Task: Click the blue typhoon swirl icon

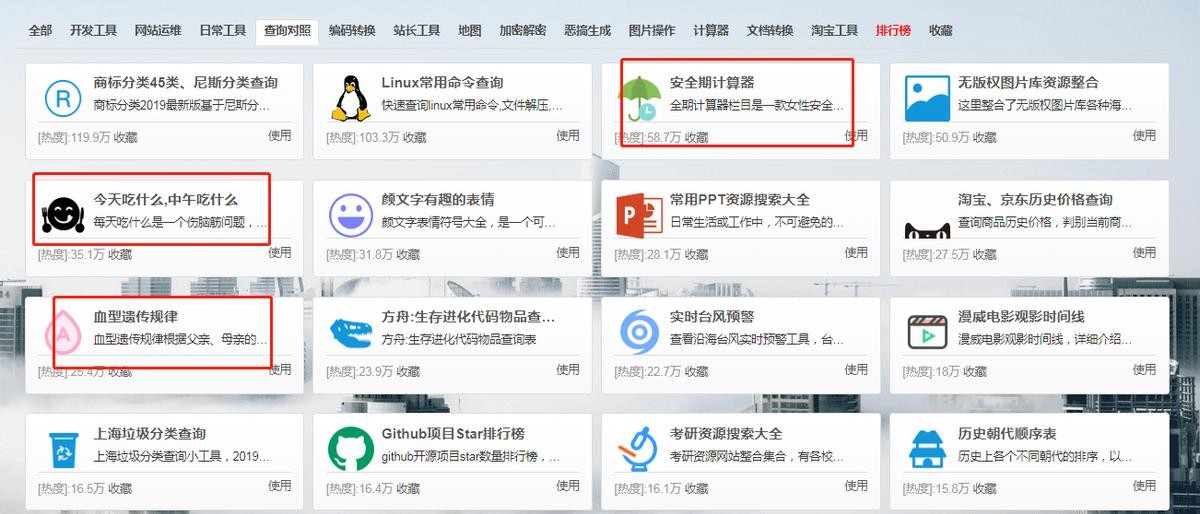Action: [638, 332]
